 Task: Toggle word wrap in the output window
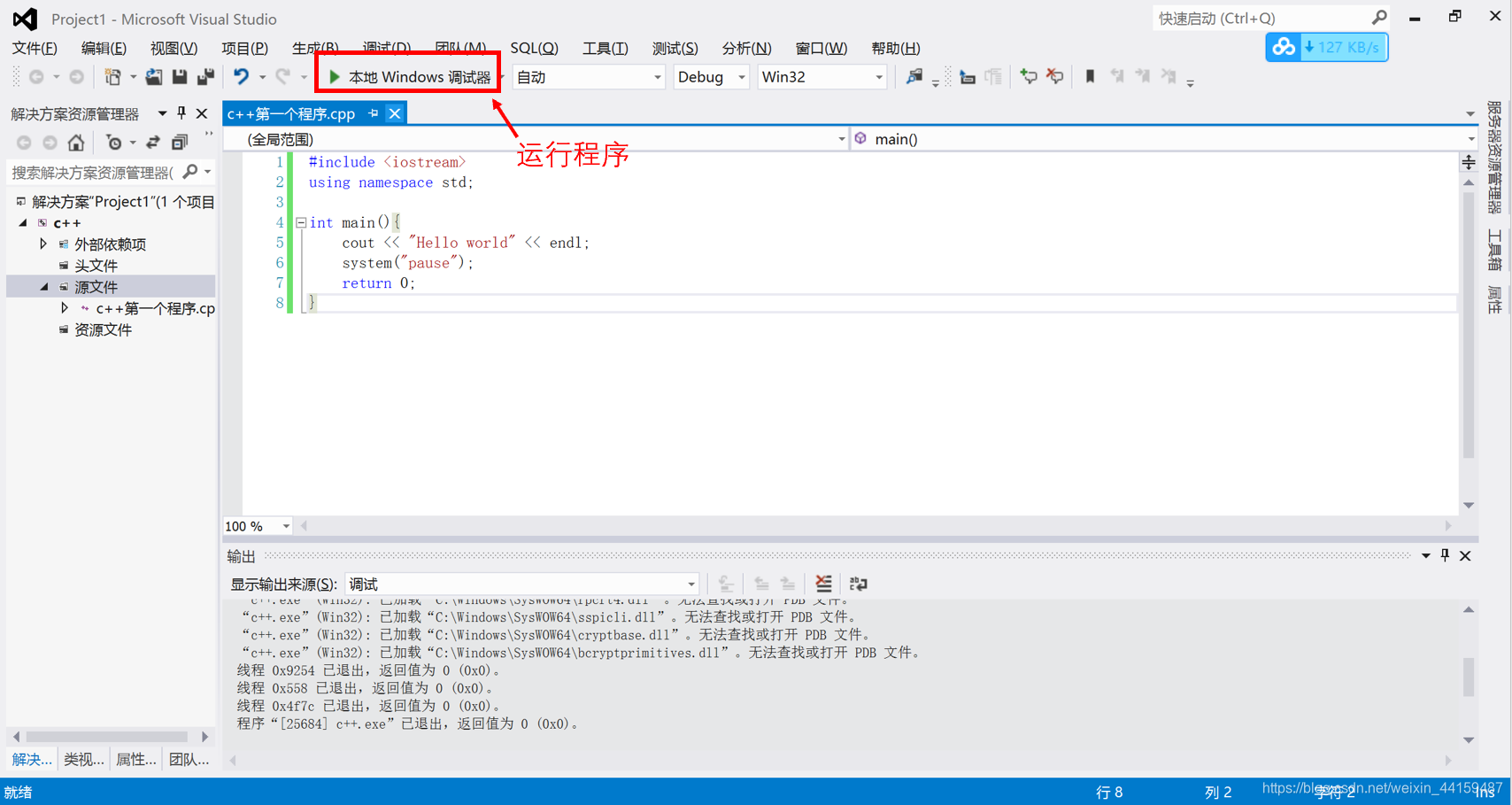coord(858,584)
